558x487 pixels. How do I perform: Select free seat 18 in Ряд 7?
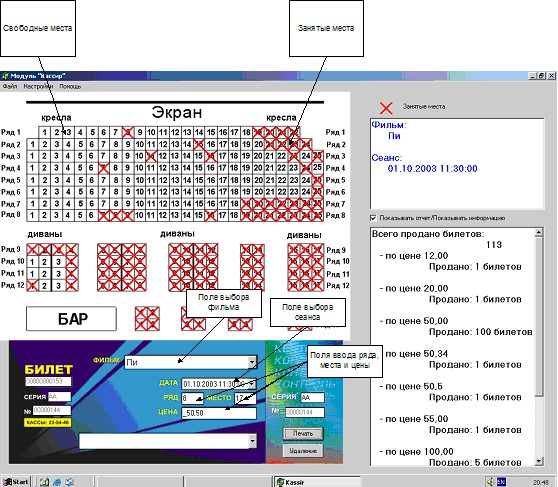click(235, 204)
